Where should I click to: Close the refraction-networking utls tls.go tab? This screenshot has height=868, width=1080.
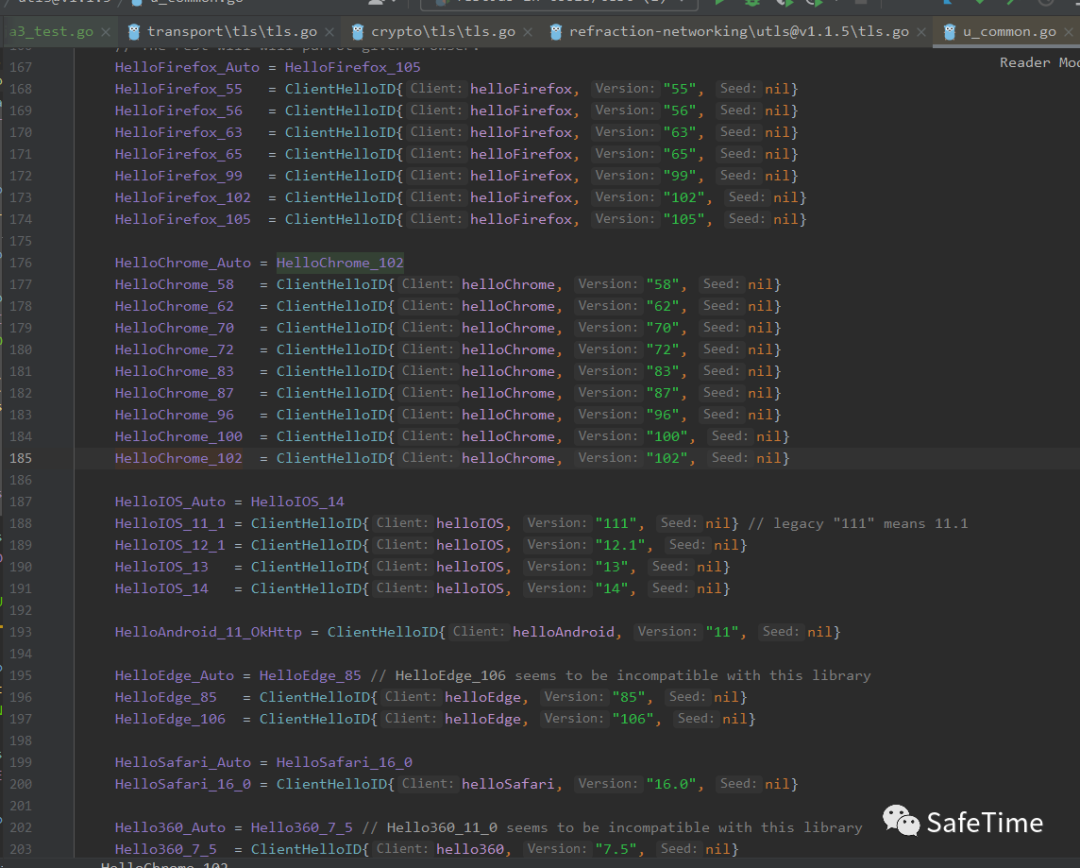pyautogui.click(x=921, y=31)
